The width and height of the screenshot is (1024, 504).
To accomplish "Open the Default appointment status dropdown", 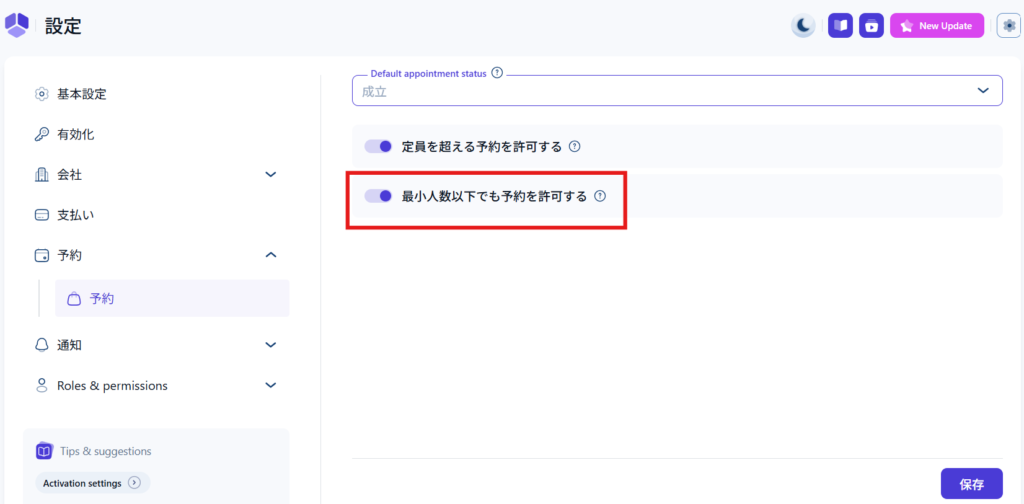I will 676,91.
